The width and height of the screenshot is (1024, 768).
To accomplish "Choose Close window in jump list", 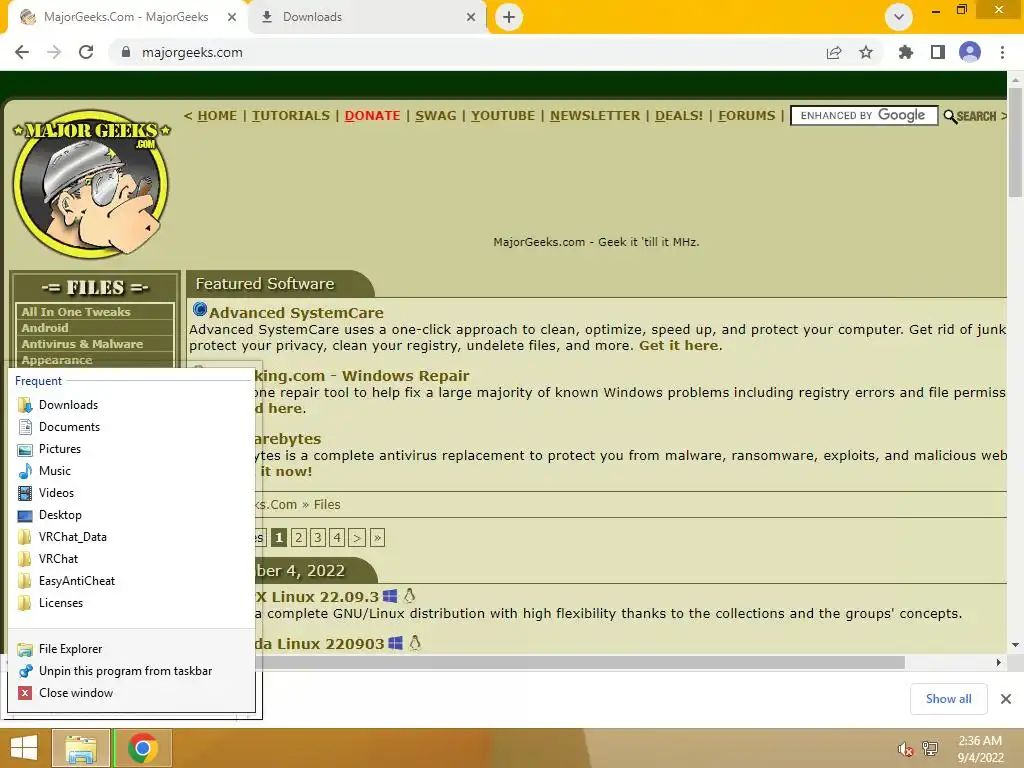I will pos(131,693).
